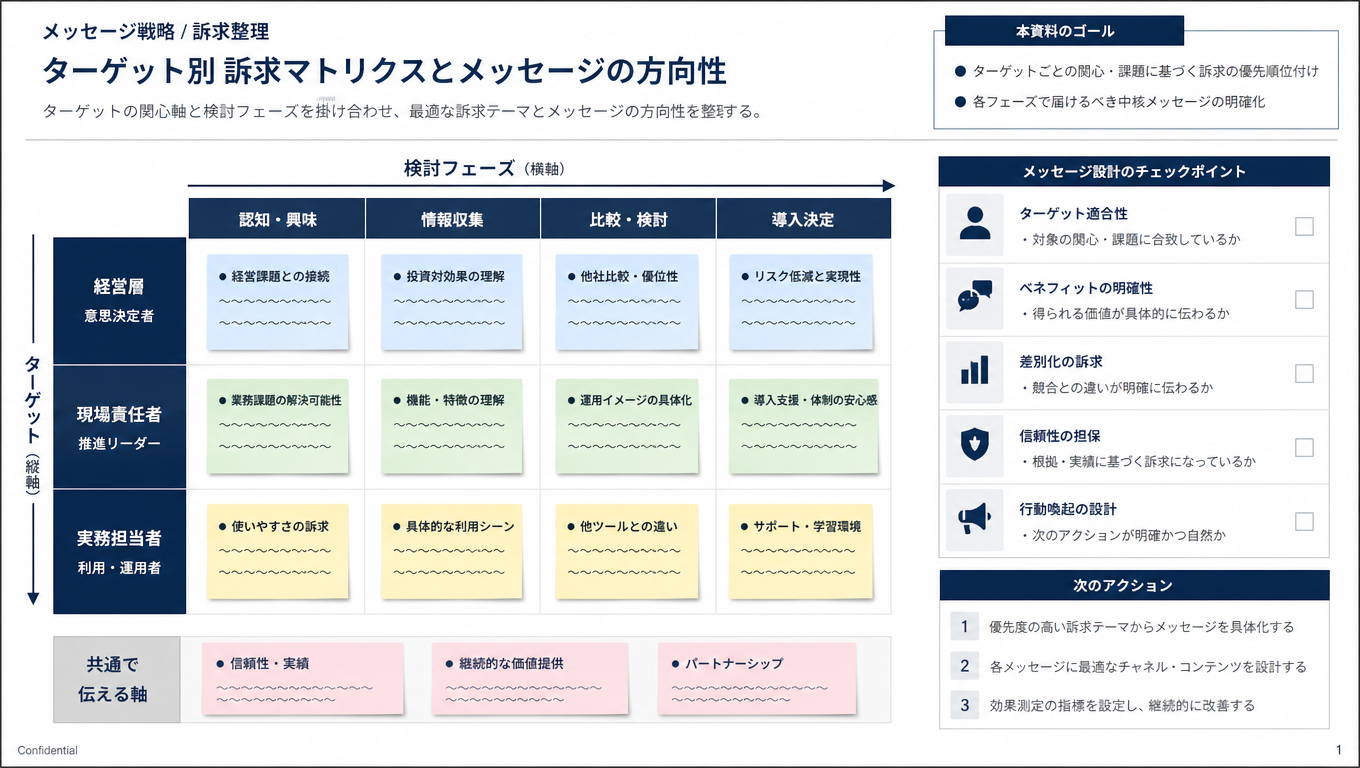This screenshot has width=1360, height=768.
Task: Click the sub-text 対象の関心・課題に合致しているか
Action: (x=1130, y=240)
